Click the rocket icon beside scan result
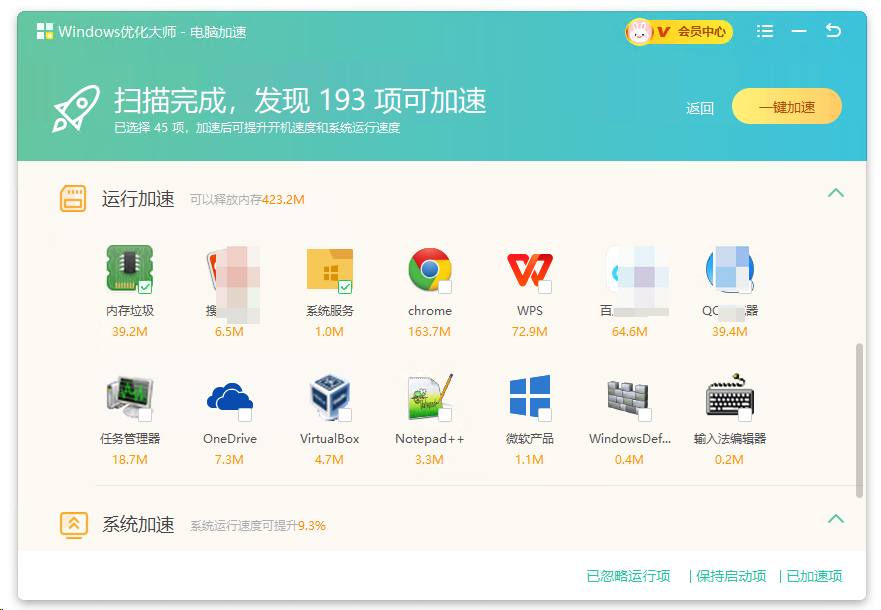The width and height of the screenshot is (881, 610). (x=76, y=108)
